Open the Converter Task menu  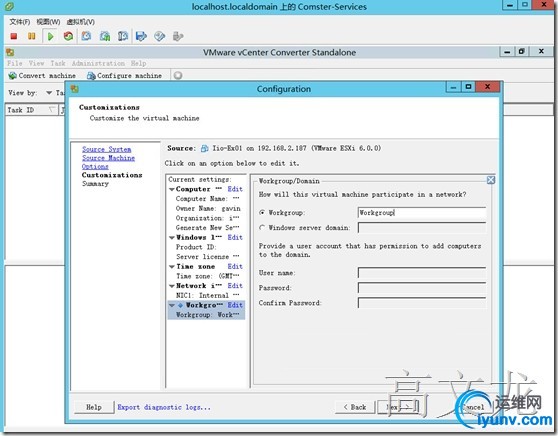[58, 63]
